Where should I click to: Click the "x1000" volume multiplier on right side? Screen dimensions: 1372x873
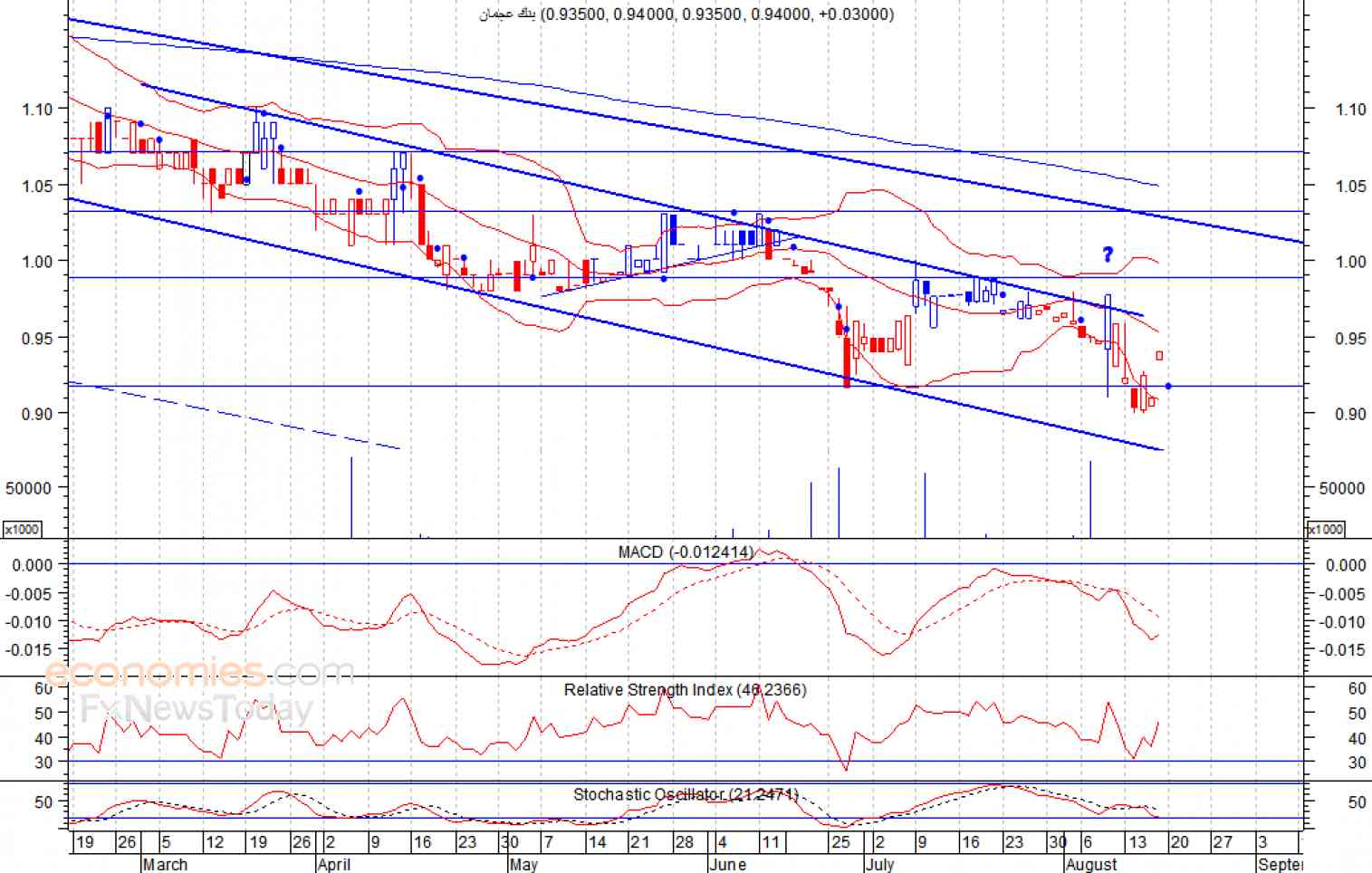(1325, 529)
